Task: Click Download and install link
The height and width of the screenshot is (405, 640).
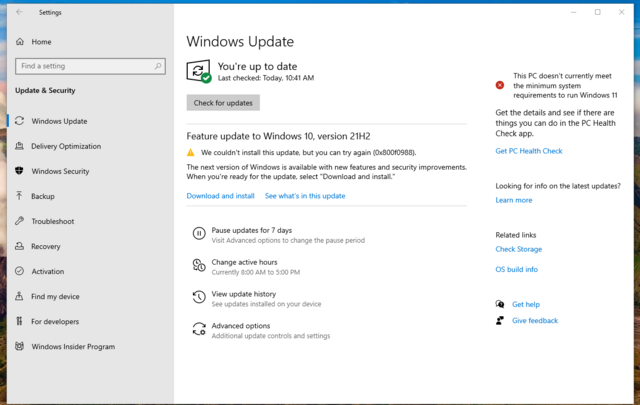Action: pyautogui.click(x=220, y=196)
